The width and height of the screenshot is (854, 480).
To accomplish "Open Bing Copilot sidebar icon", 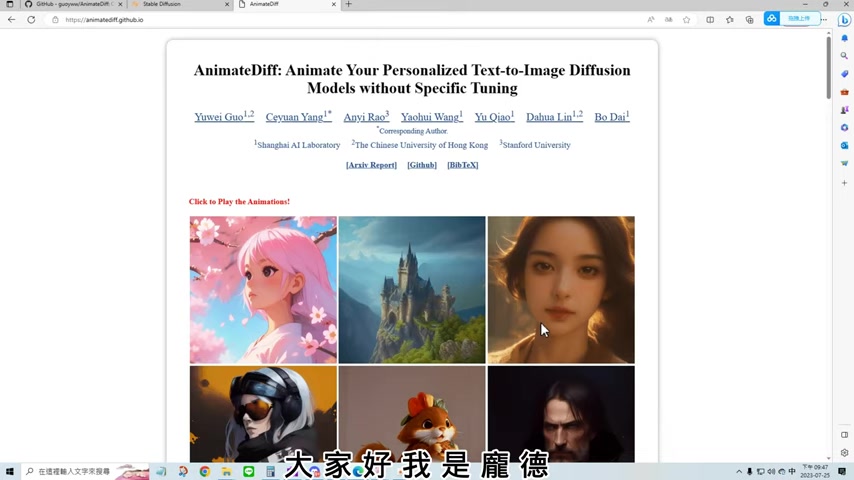I will pos(844,20).
